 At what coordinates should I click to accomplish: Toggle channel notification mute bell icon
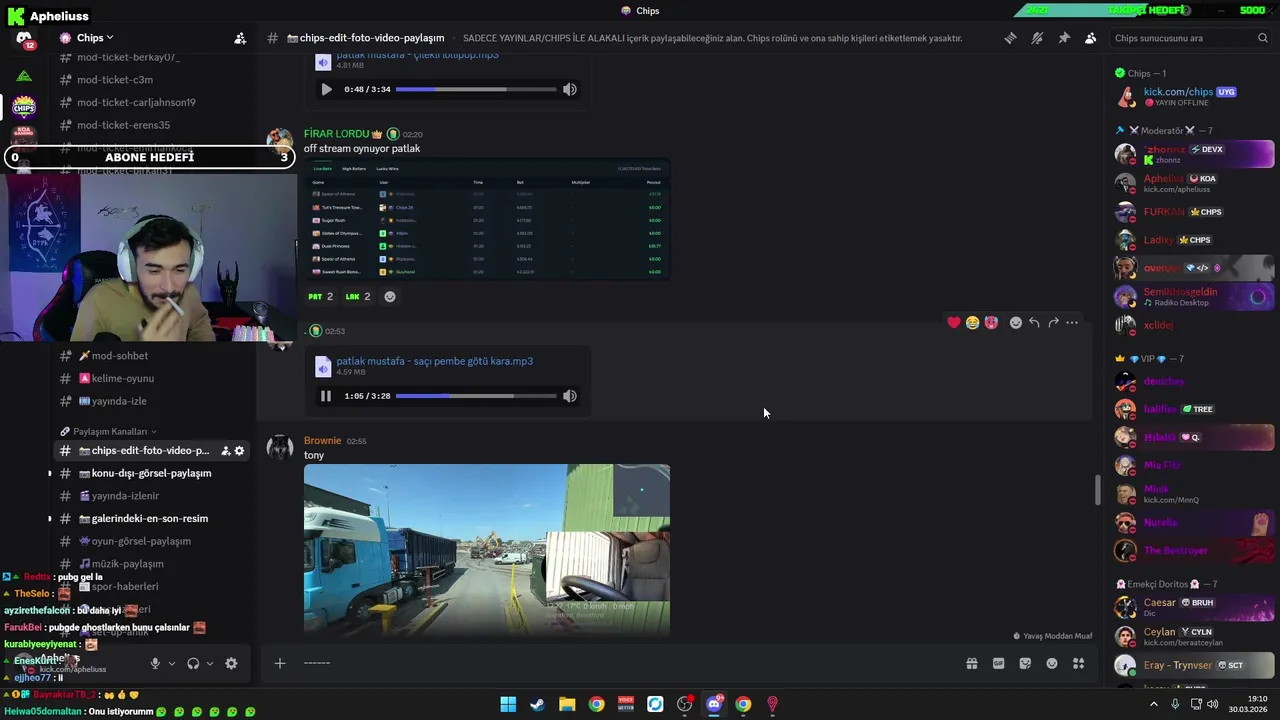pyautogui.click(x=1037, y=38)
